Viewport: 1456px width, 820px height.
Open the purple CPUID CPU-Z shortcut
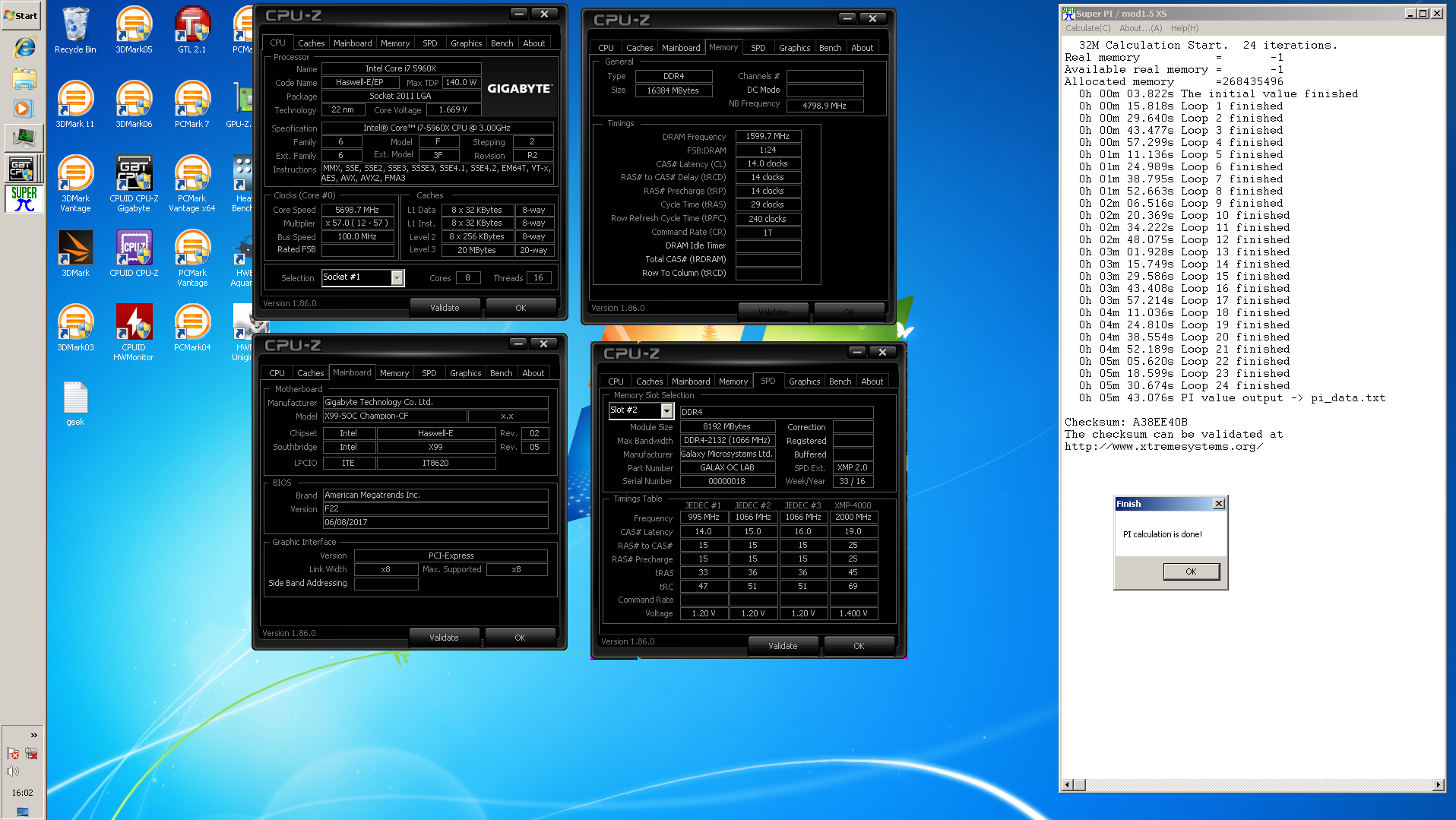[x=134, y=254]
